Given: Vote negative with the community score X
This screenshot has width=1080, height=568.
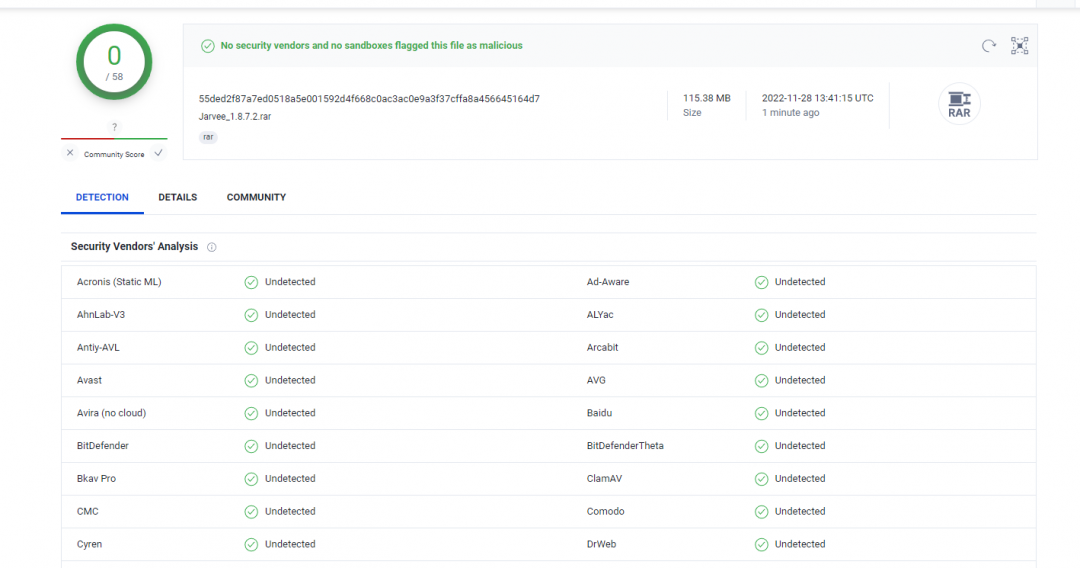Looking at the screenshot, I should point(70,153).
